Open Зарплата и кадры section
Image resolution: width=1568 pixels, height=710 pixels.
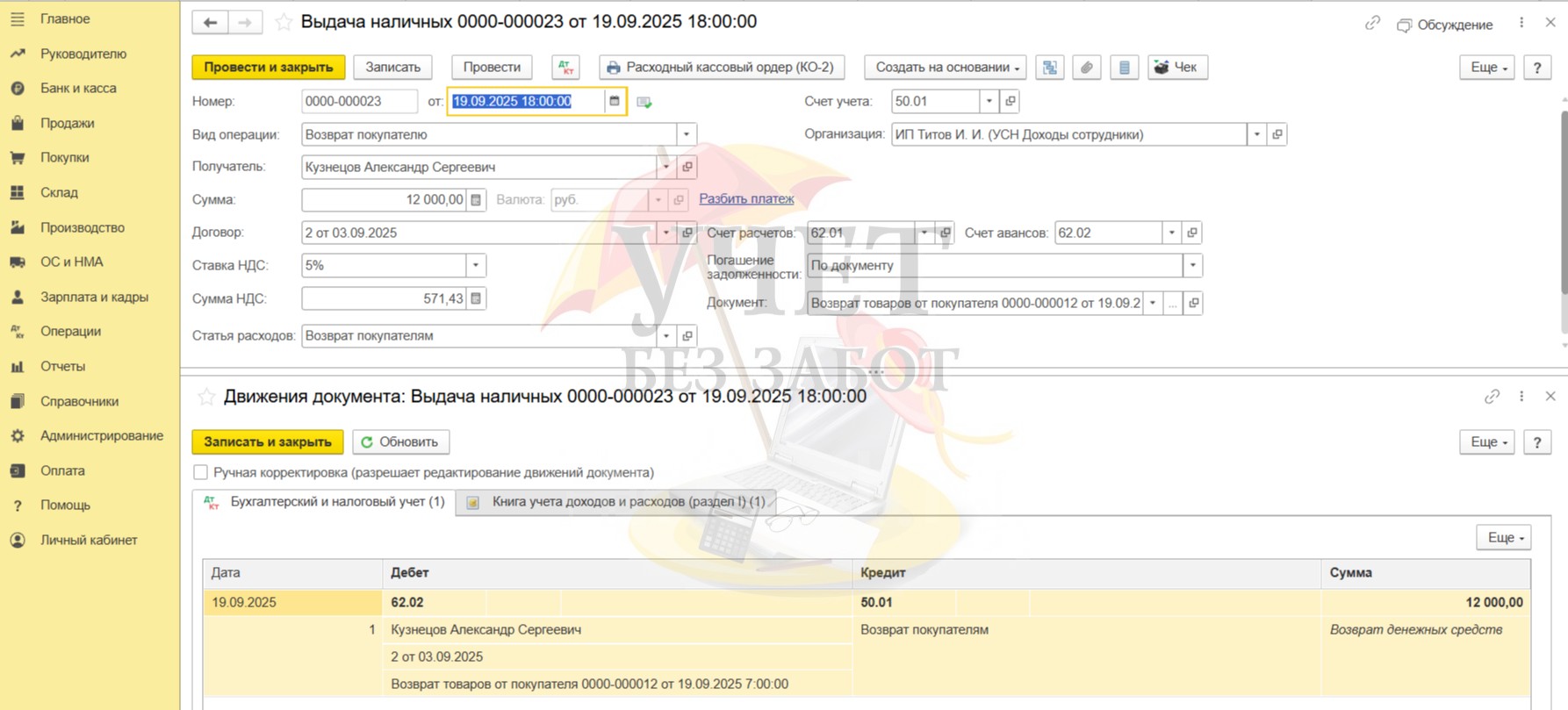[x=94, y=297]
